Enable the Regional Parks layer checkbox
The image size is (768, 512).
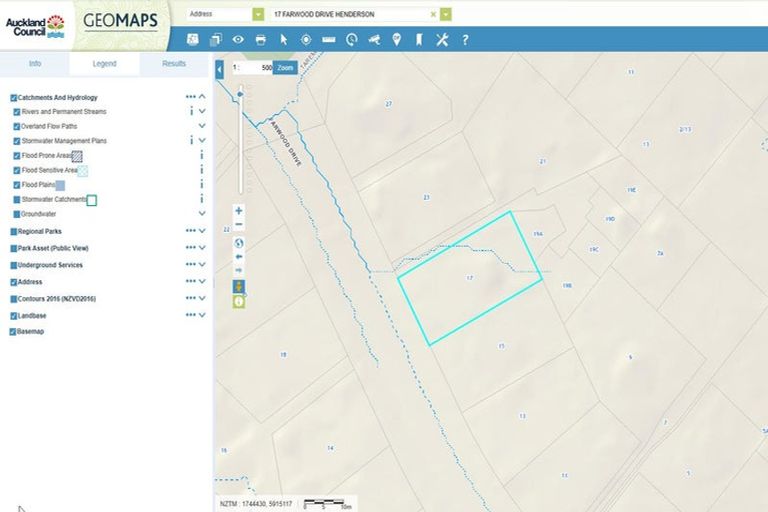[13, 231]
